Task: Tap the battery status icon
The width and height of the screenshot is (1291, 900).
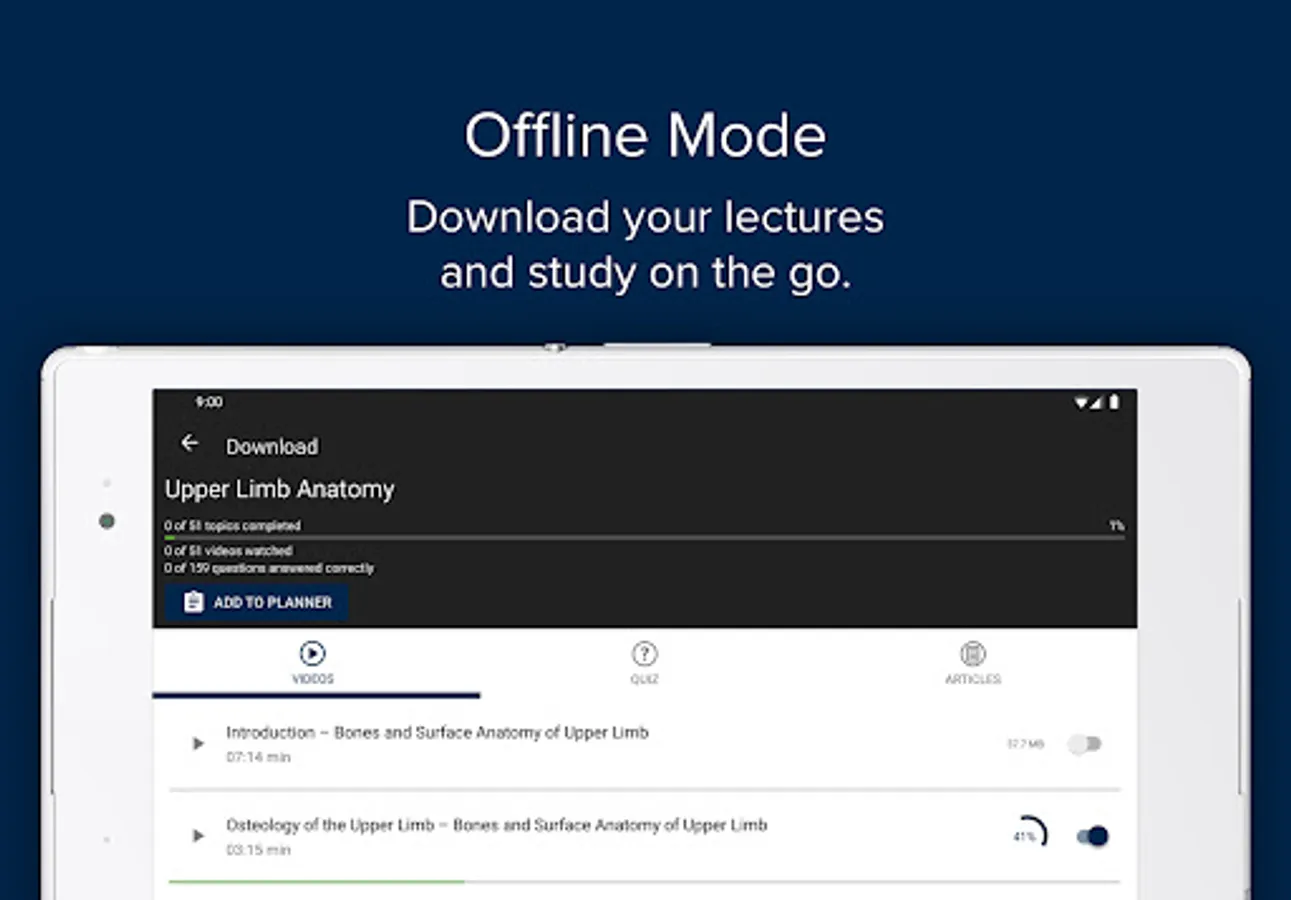Action: [1114, 402]
